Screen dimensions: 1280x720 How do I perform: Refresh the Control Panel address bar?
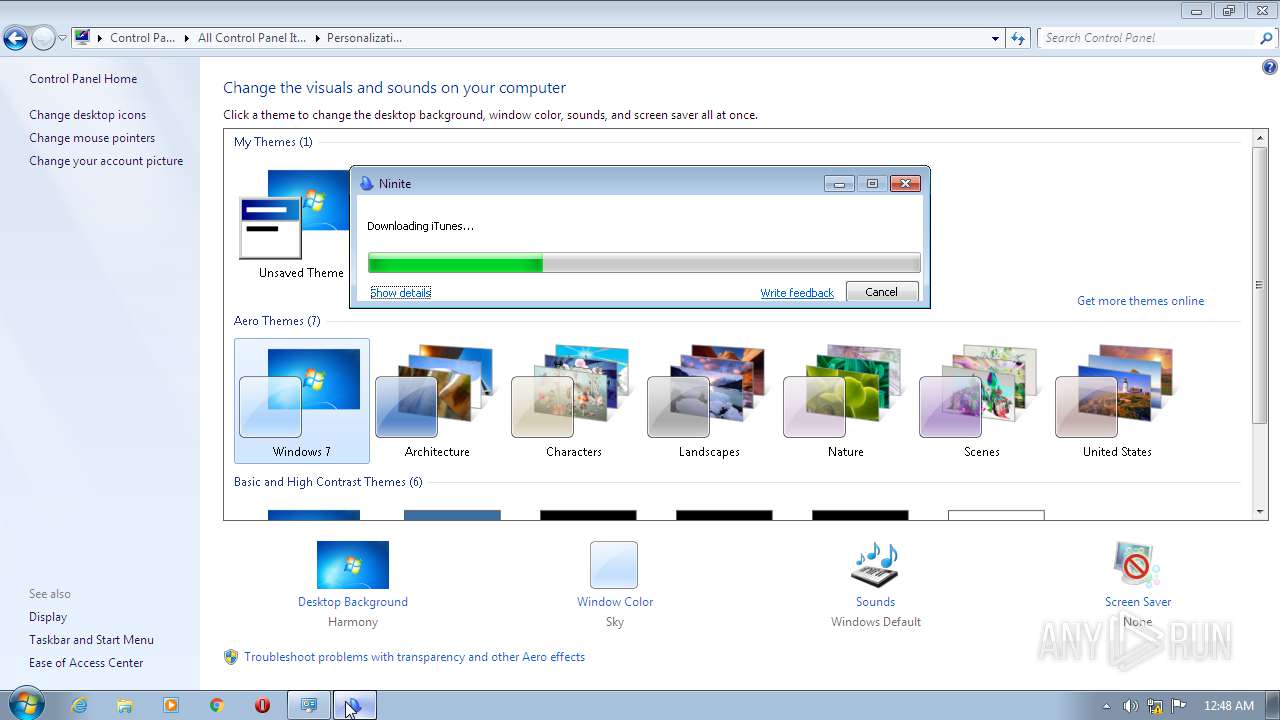pyautogui.click(x=1018, y=38)
